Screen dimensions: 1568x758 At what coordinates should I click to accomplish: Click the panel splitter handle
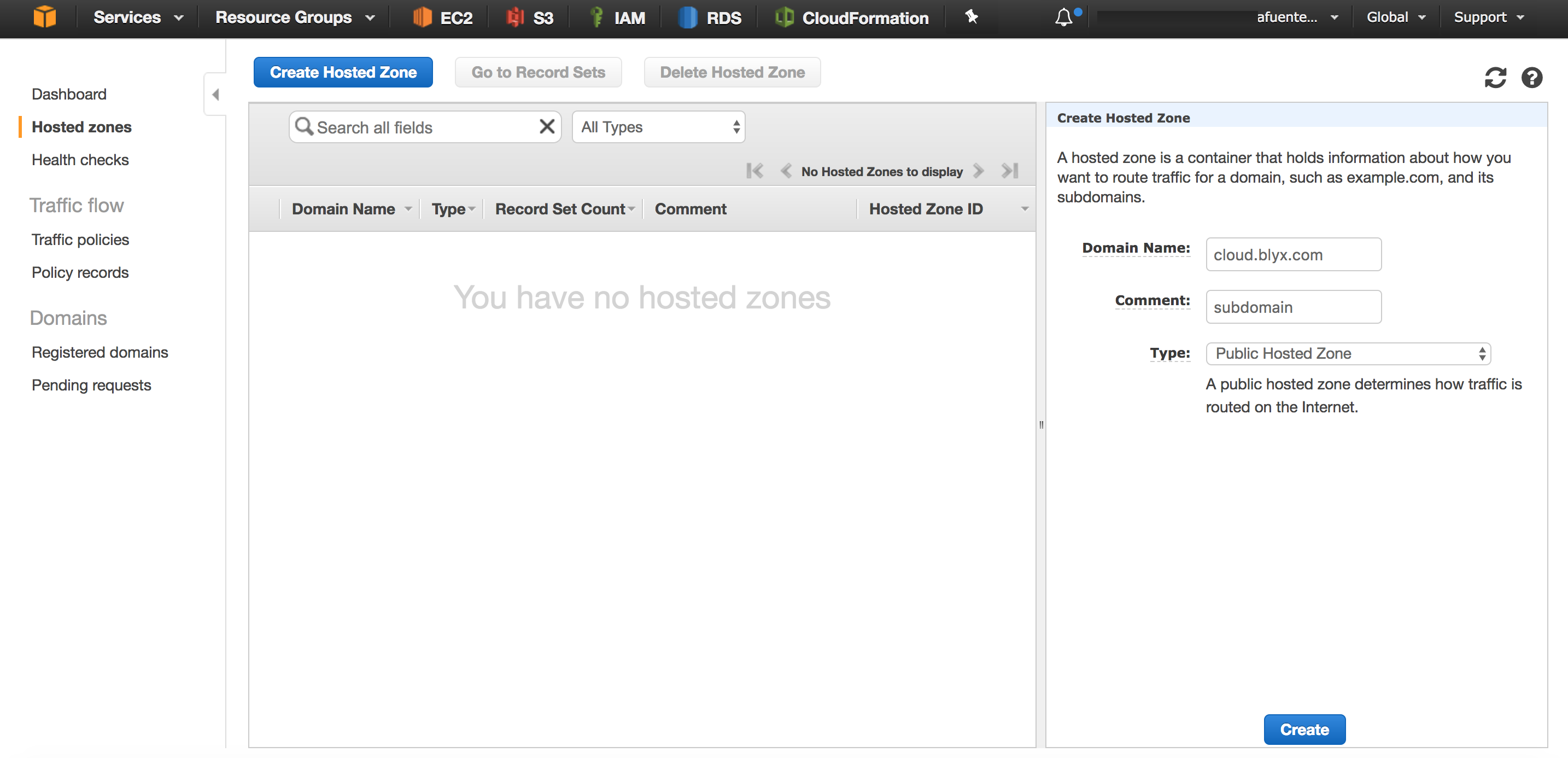[x=1041, y=425]
